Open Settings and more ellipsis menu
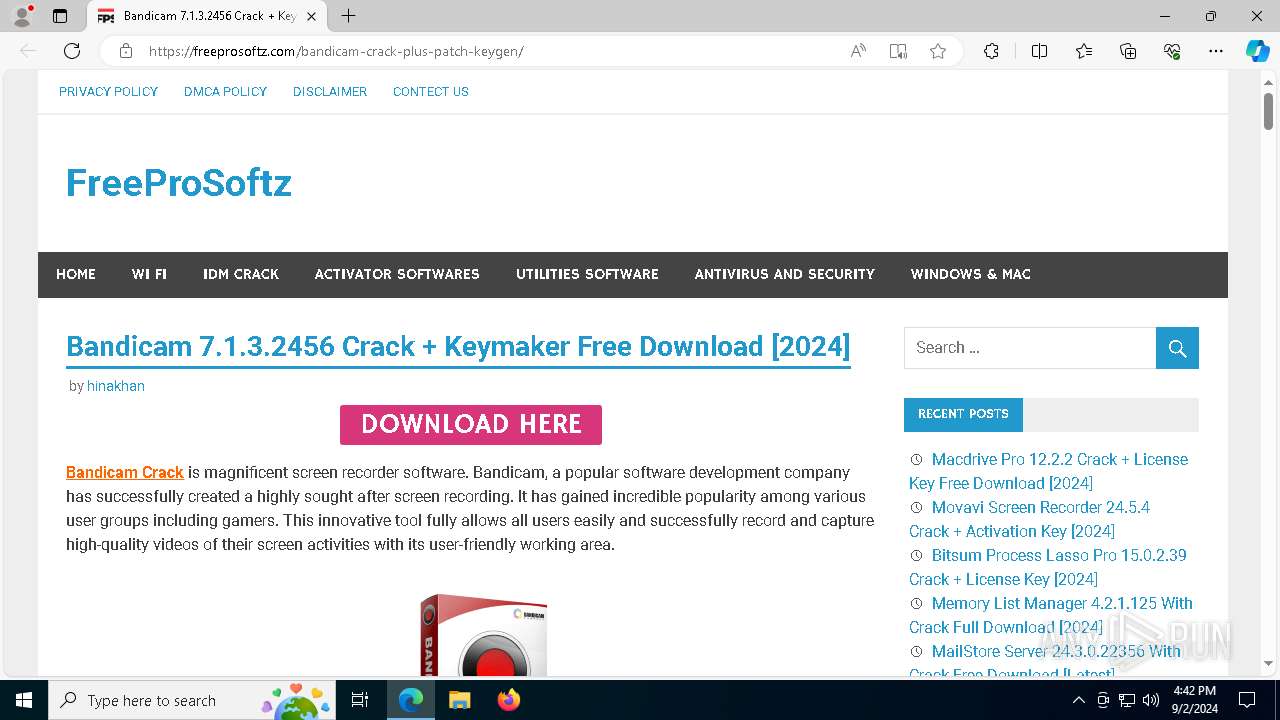1280x720 pixels. click(x=1216, y=51)
